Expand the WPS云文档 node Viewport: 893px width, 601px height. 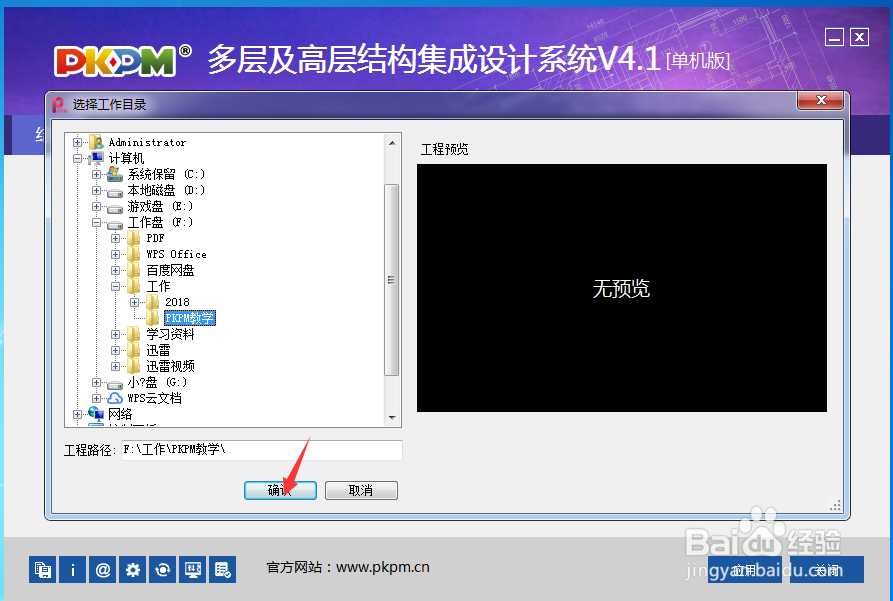pyautogui.click(x=96, y=398)
